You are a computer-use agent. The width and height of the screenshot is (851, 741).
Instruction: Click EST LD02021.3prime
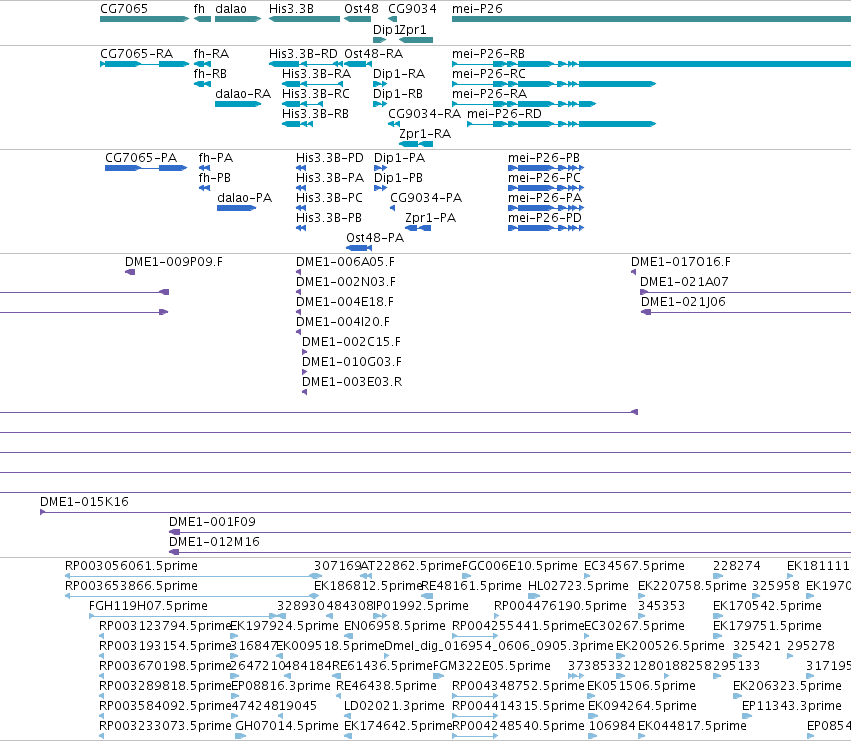click(x=395, y=706)
